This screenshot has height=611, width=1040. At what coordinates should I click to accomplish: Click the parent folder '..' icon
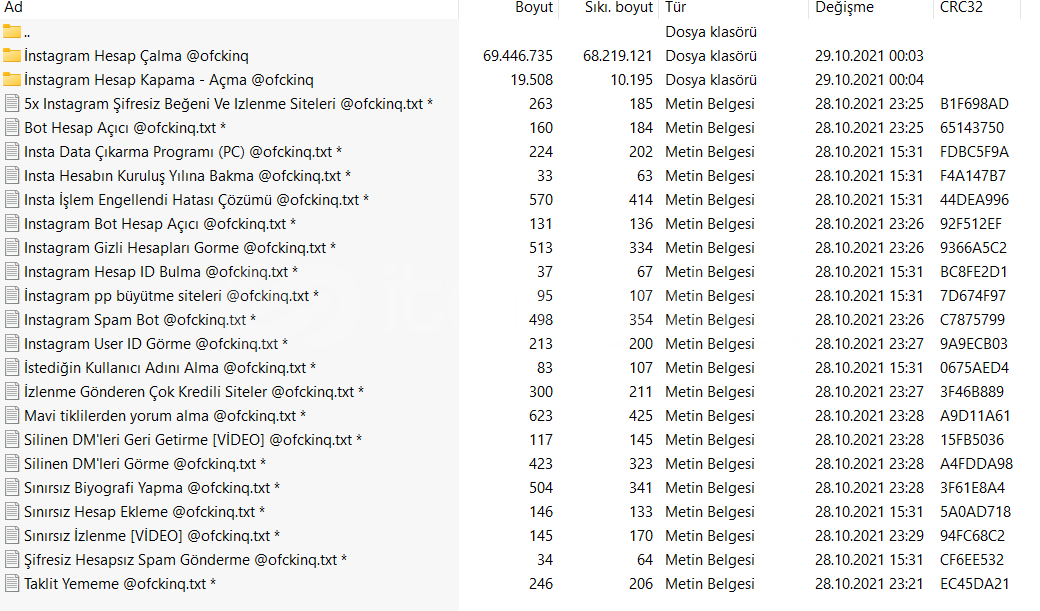[11, 31]
